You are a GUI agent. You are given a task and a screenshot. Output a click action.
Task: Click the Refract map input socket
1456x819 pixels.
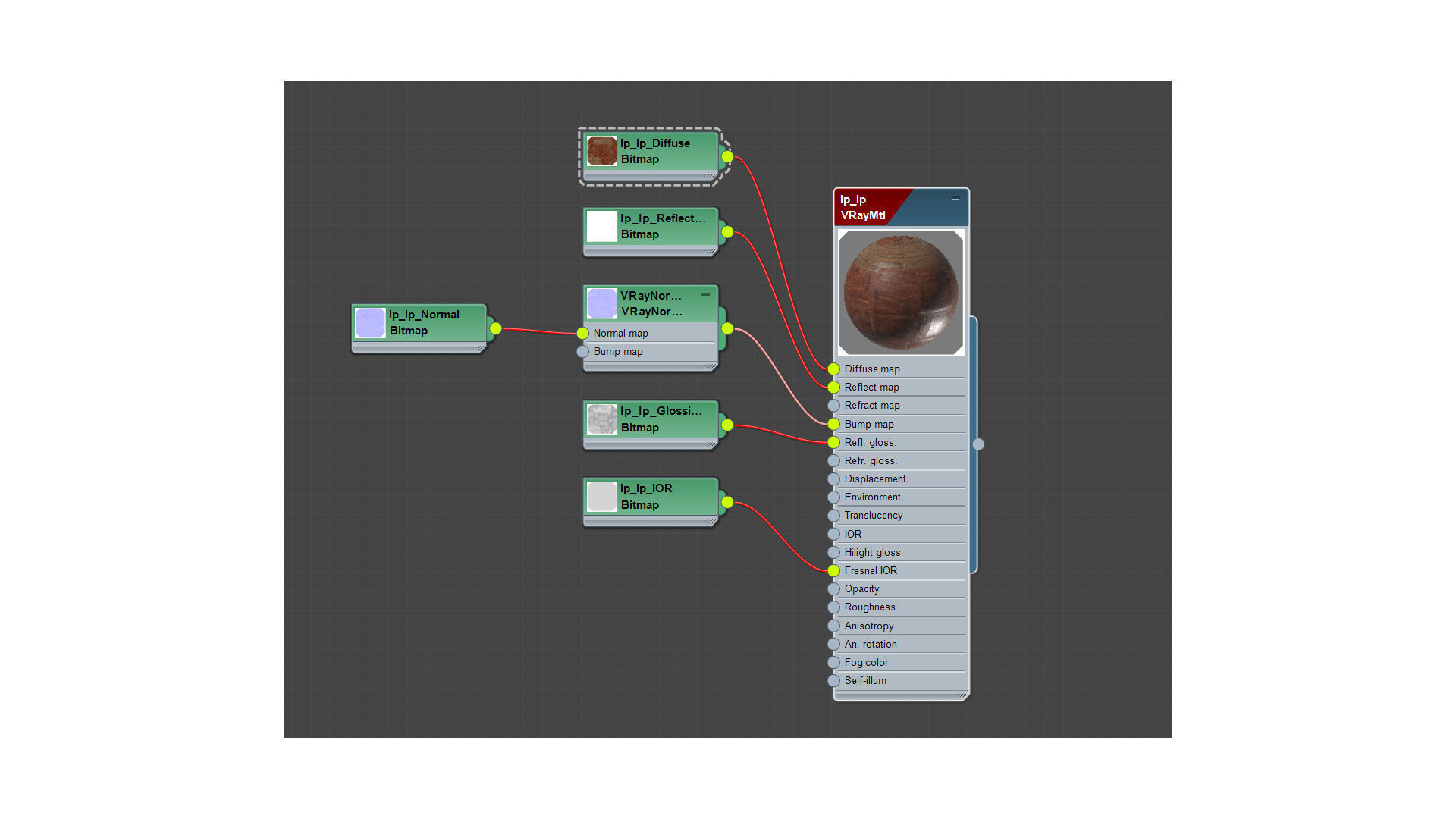tap(833, 406)
